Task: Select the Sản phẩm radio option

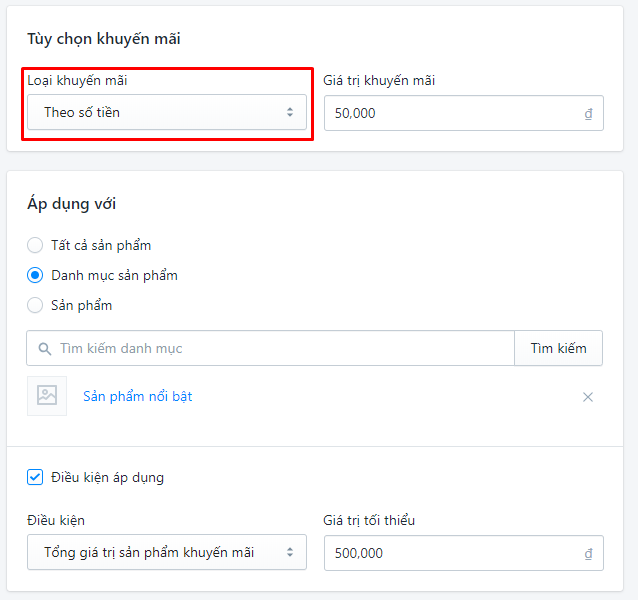Action: click(35, 305)
